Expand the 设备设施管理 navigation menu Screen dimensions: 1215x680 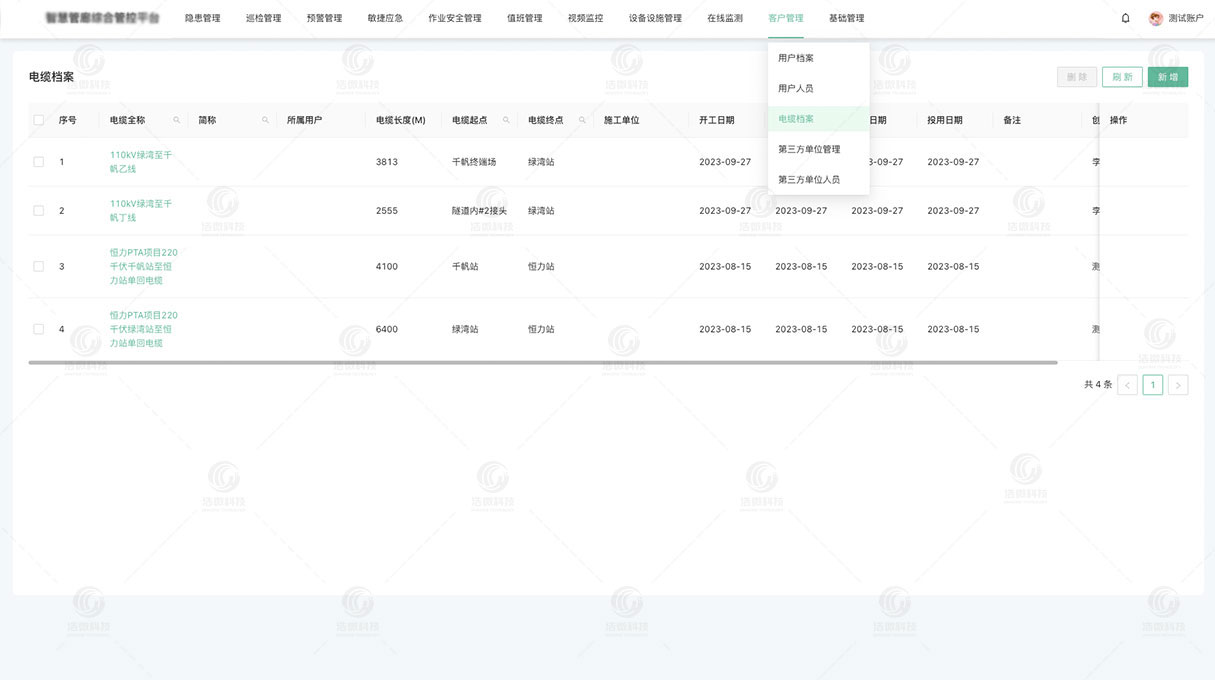pyautogui.click(x=655, y=18)
